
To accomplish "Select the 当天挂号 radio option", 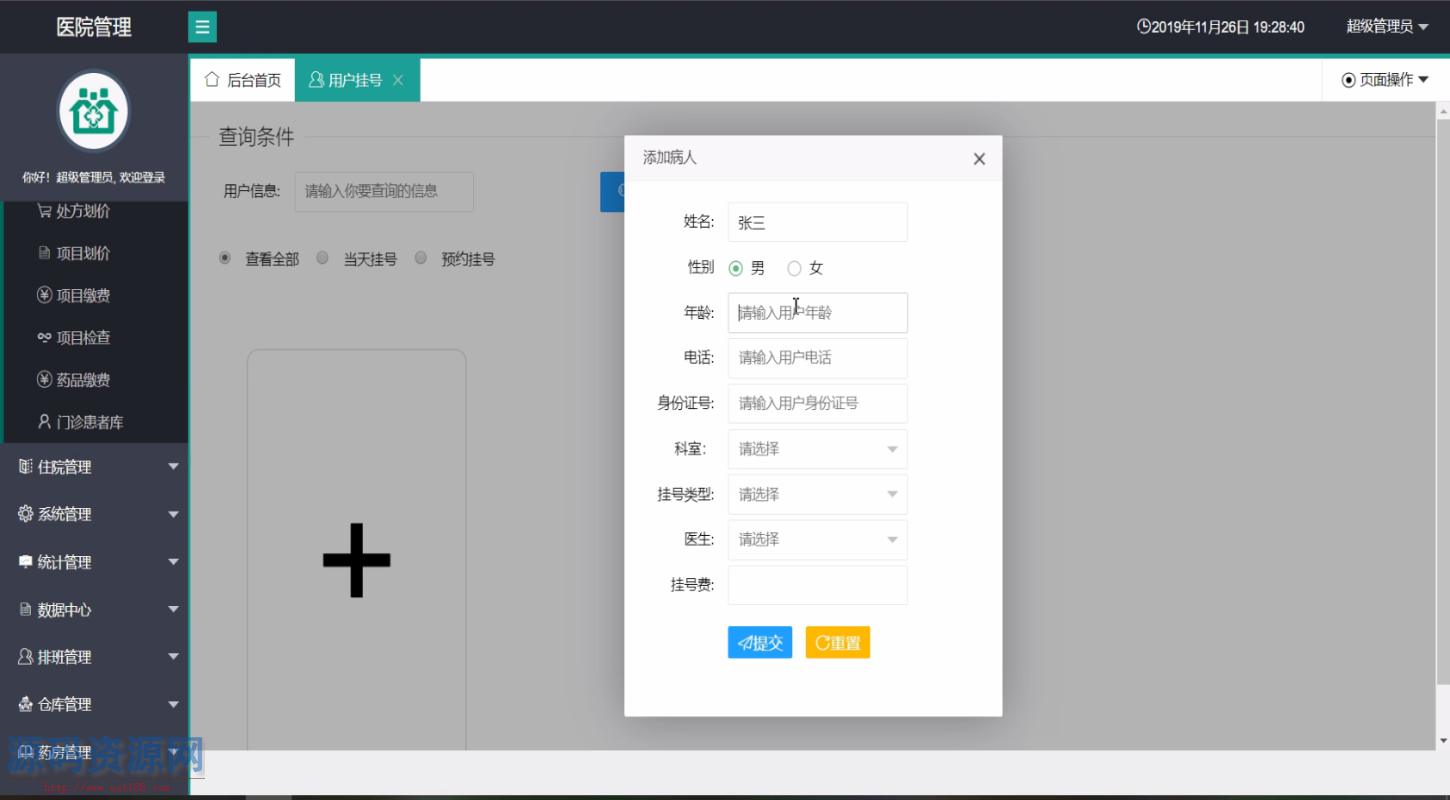I will pyautogui.click(x=322, y=258).
